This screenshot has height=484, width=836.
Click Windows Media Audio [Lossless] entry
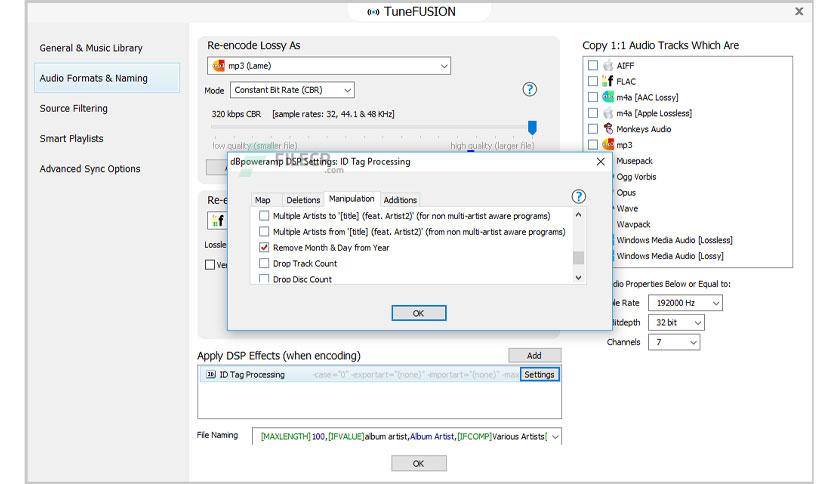click(674, 240)
